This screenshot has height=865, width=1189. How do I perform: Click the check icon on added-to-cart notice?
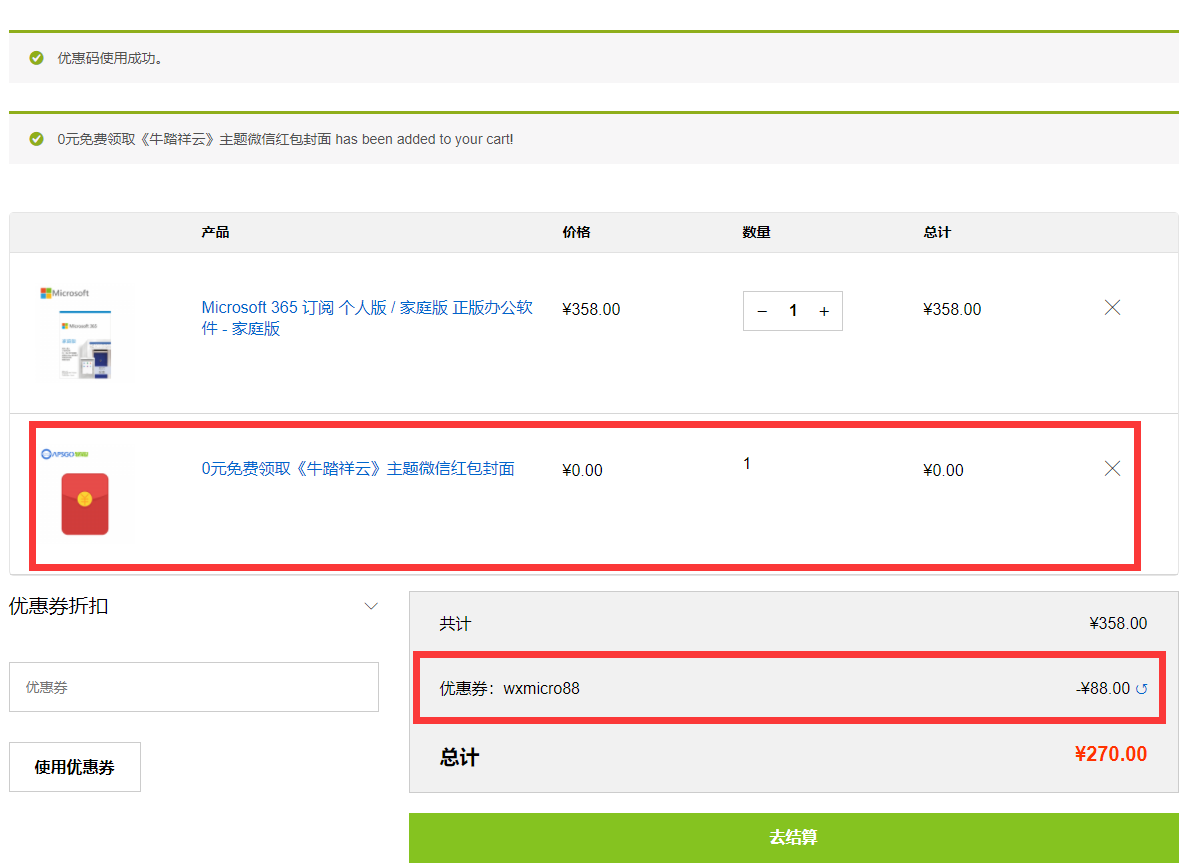pyautogui.click(x=37, y=139)
